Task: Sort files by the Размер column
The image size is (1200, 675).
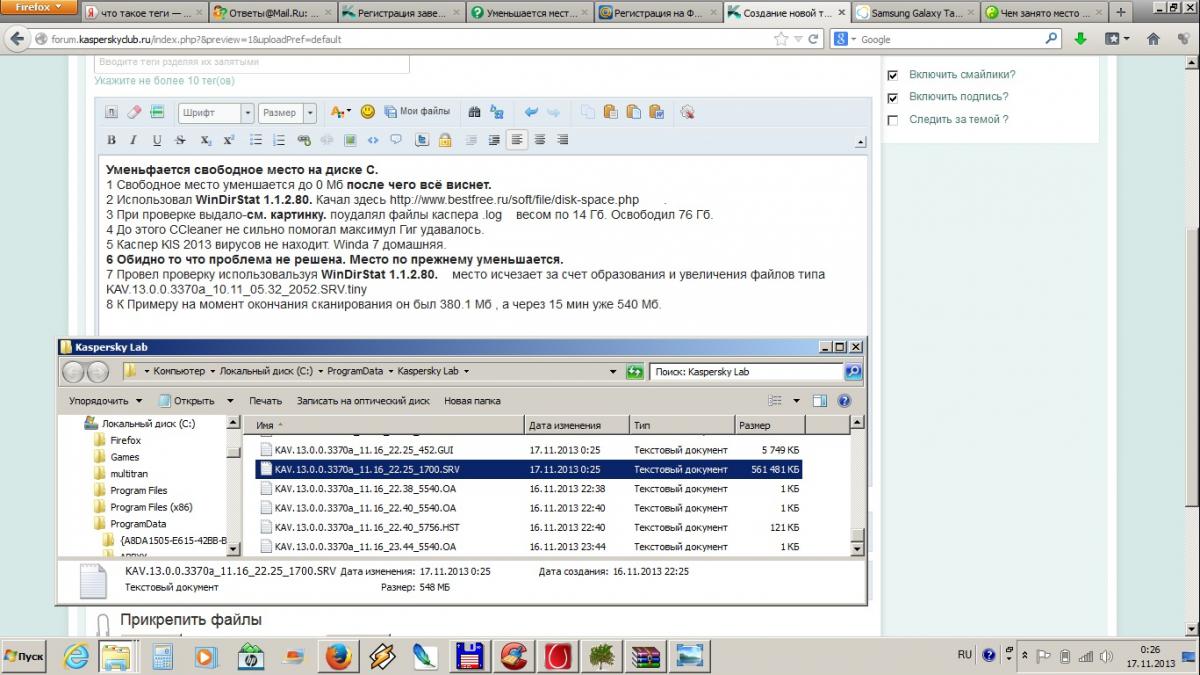Action: click(768, 425)
